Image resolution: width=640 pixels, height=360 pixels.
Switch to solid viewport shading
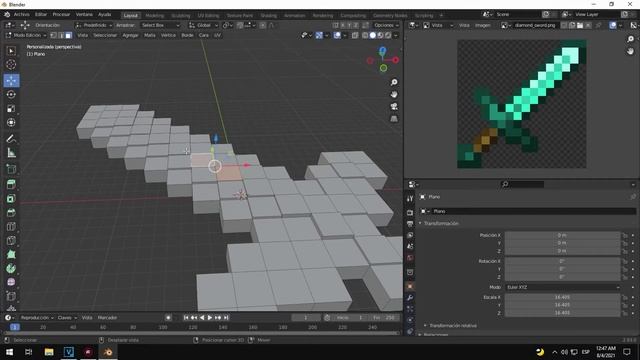click(373, 36)
